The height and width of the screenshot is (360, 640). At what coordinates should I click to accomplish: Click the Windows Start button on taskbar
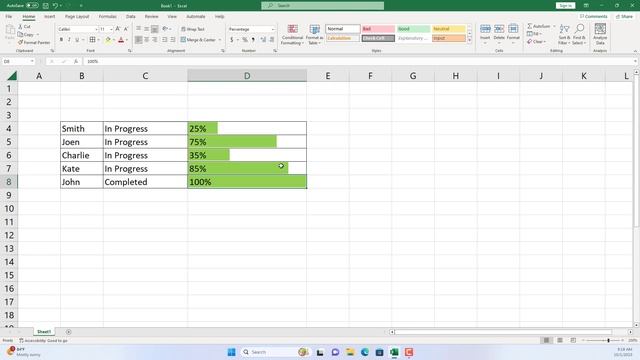pos(231,352)
